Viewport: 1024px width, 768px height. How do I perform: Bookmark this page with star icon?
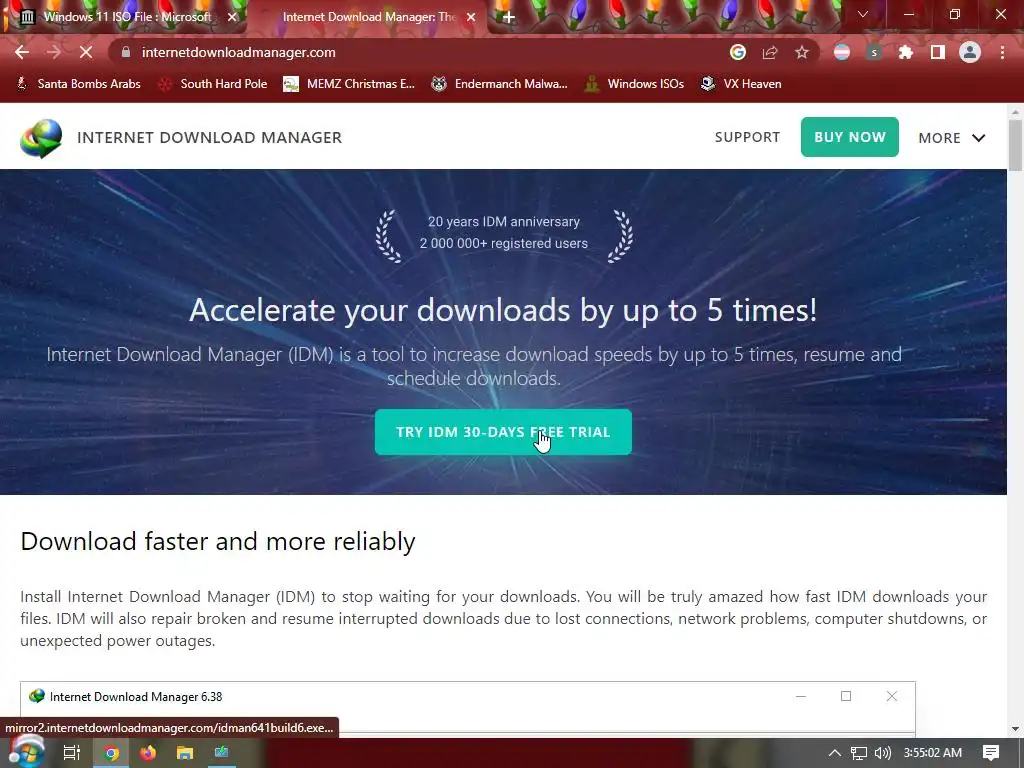802,52
